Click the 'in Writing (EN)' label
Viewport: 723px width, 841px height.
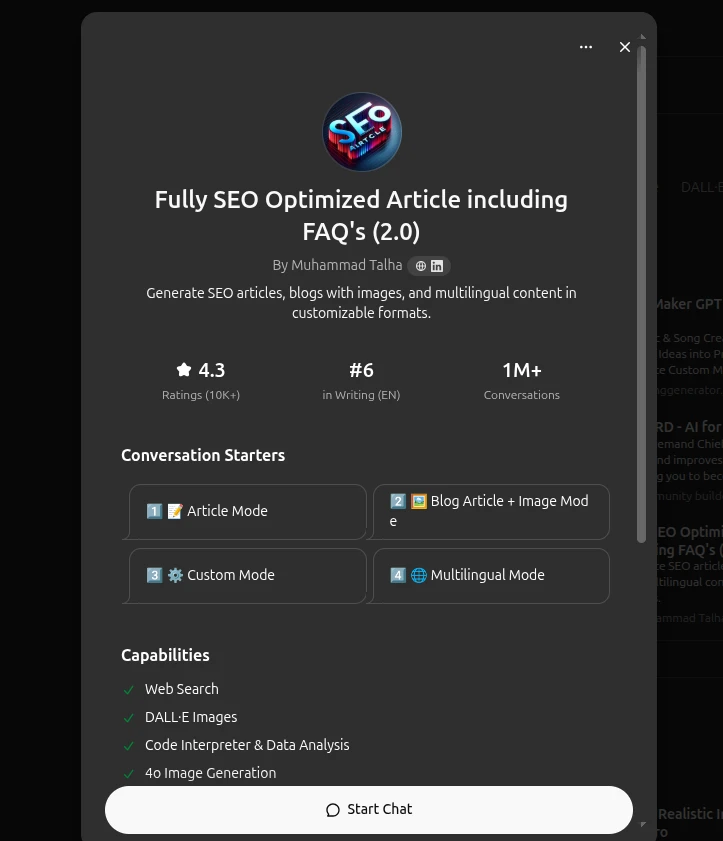(362, 395)
